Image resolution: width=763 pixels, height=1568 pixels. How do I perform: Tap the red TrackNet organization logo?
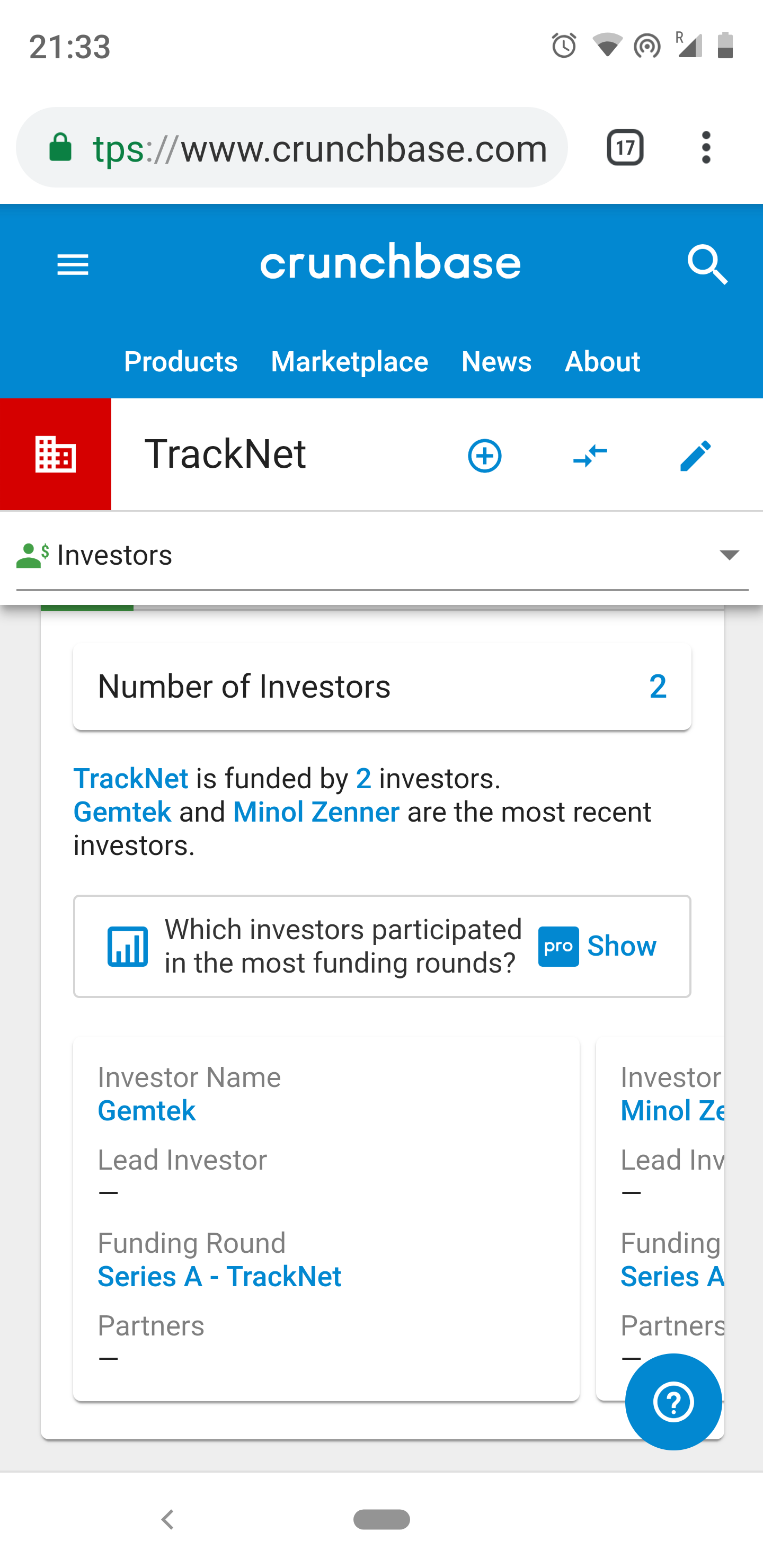pos(56,454)
